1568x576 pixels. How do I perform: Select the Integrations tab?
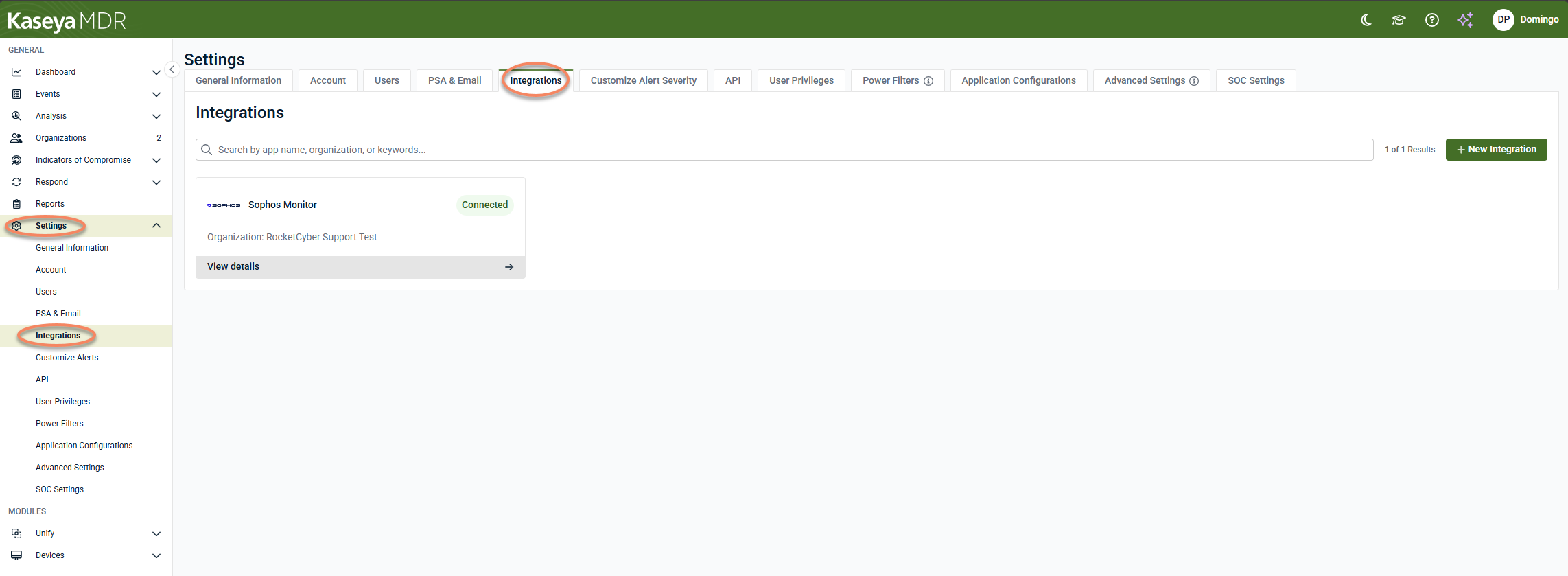pos(536,80)
